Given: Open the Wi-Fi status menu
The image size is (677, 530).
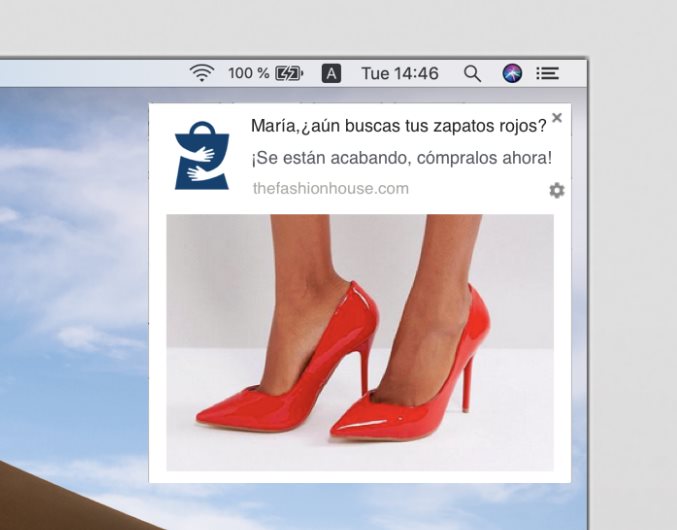Looking at the screenshot, I should tap(202, 73).
